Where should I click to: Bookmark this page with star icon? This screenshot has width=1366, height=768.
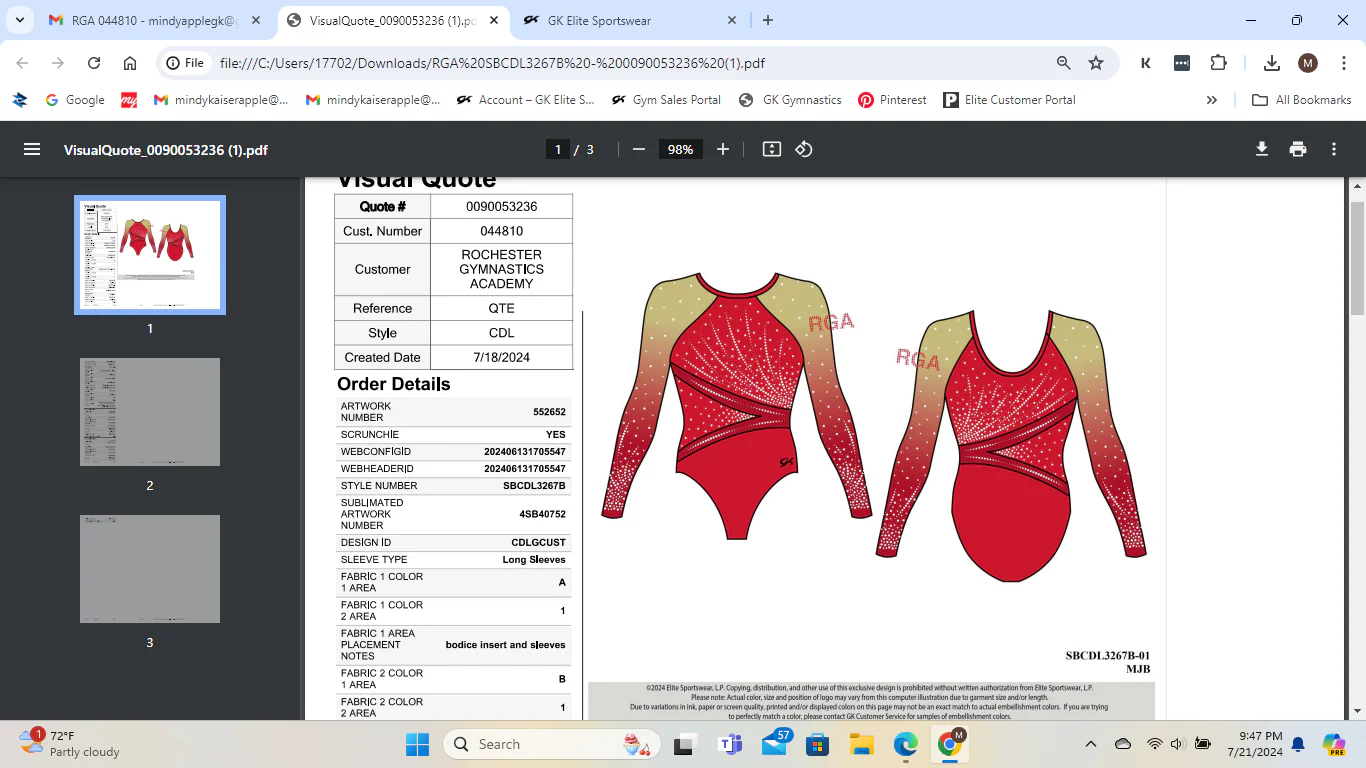point(1096,63)
